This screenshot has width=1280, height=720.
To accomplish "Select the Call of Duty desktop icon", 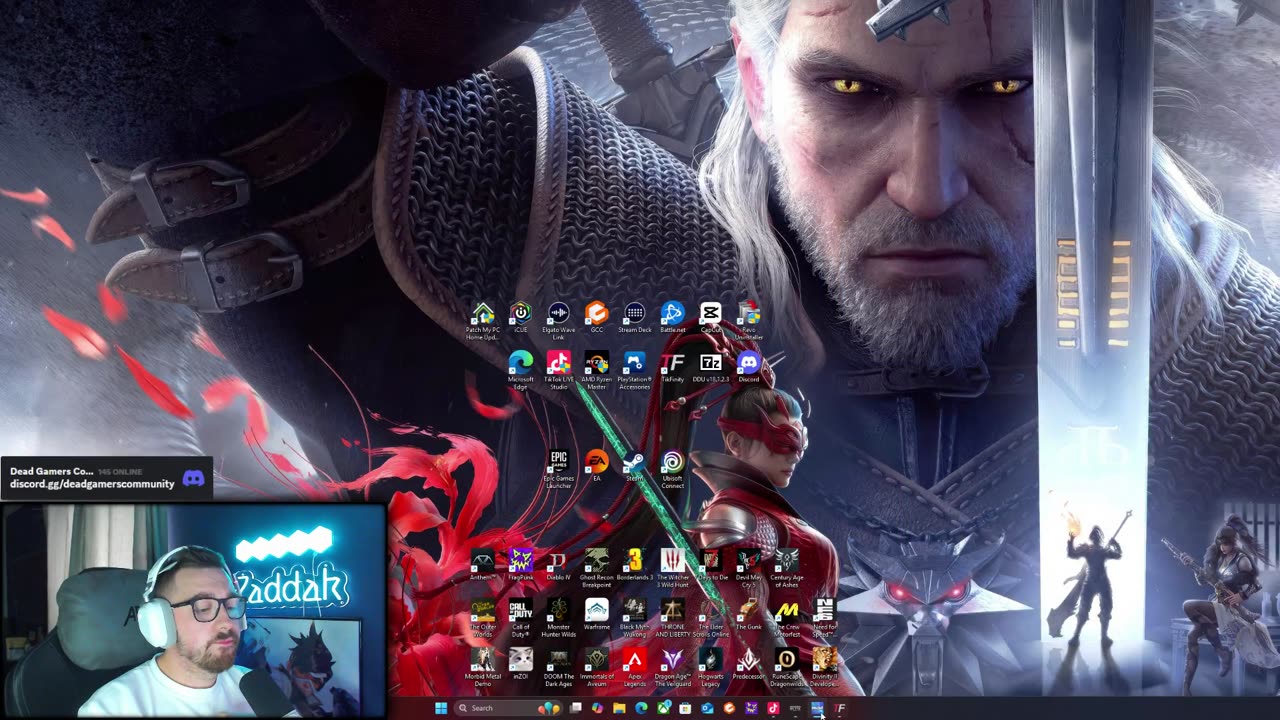I will [x=520, y=619].
